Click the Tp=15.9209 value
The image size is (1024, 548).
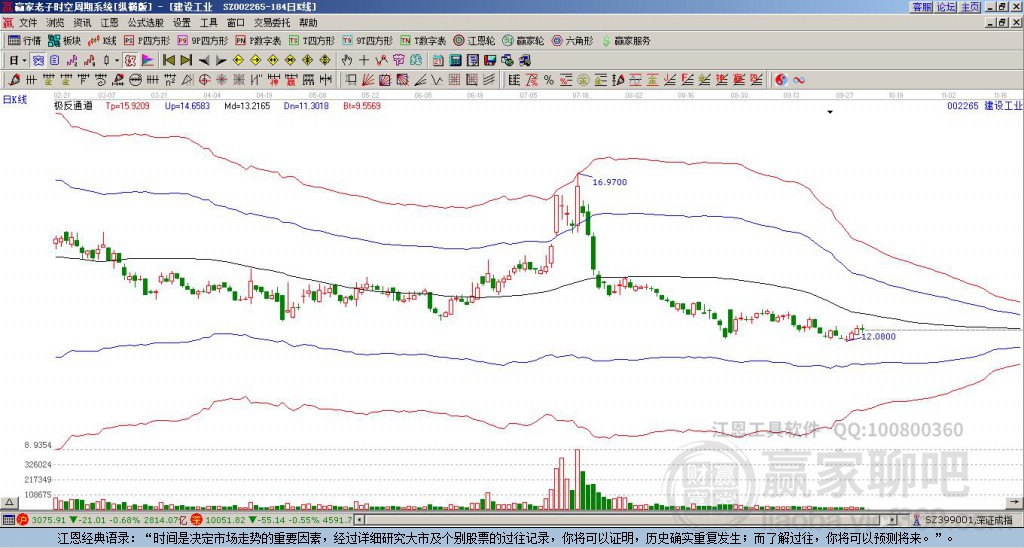[127, 105]
